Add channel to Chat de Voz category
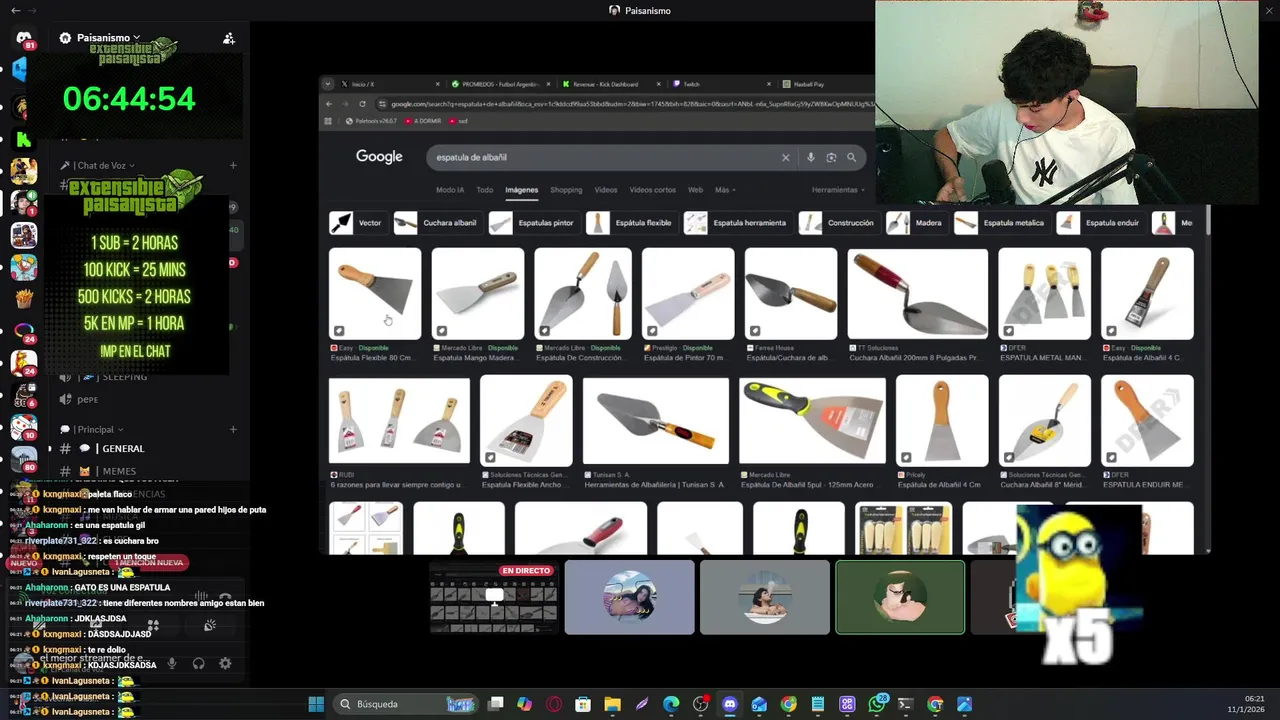This screenshot has height=720, width=1280. tap(233, 165)
